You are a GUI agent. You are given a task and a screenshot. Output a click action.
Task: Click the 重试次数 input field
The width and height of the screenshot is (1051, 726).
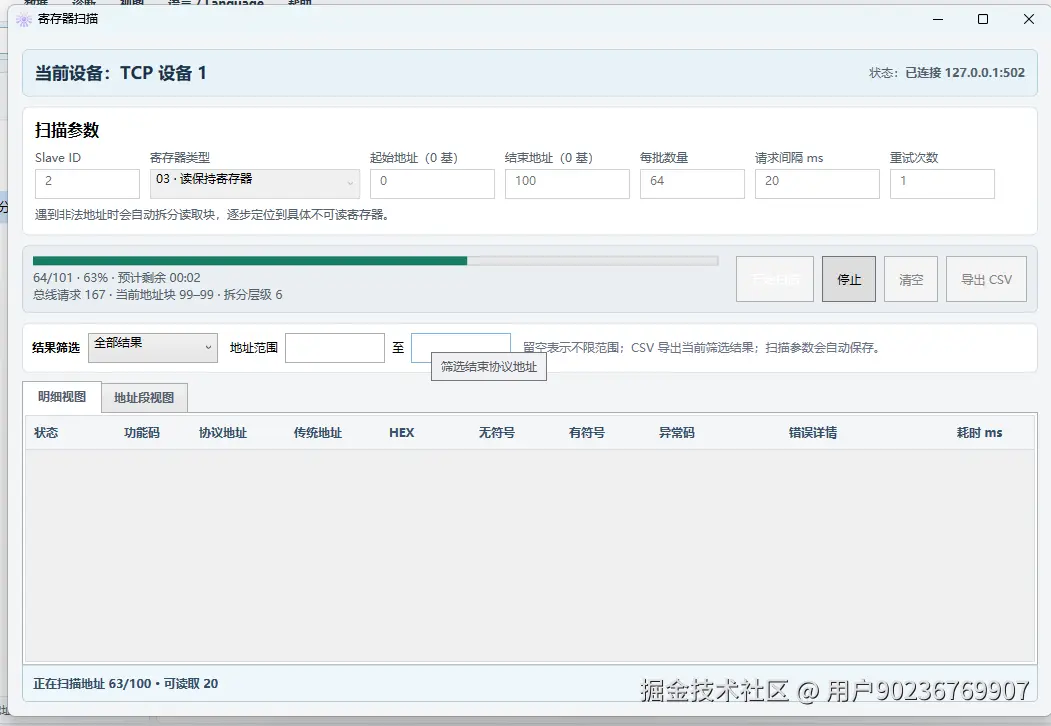click(942, 183)
